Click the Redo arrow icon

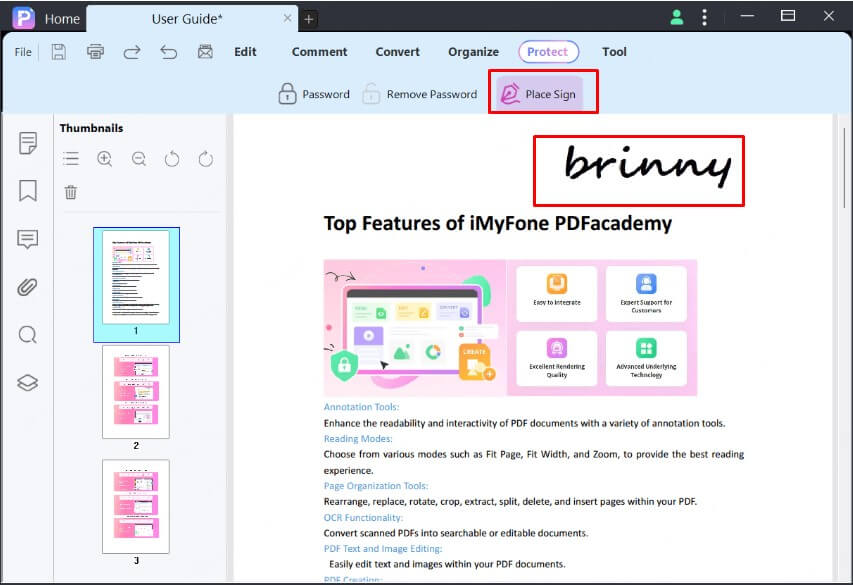pos(132,52)
